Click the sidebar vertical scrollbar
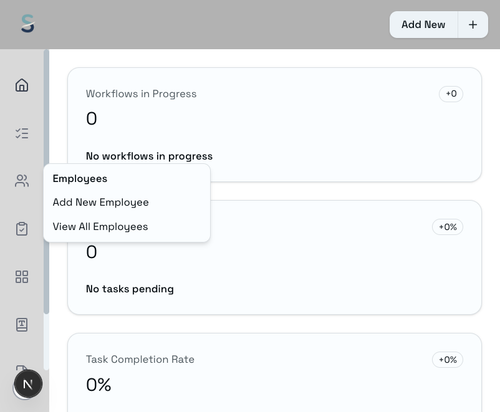This screenshot has width=500, height=412. (x=46, y=182)
